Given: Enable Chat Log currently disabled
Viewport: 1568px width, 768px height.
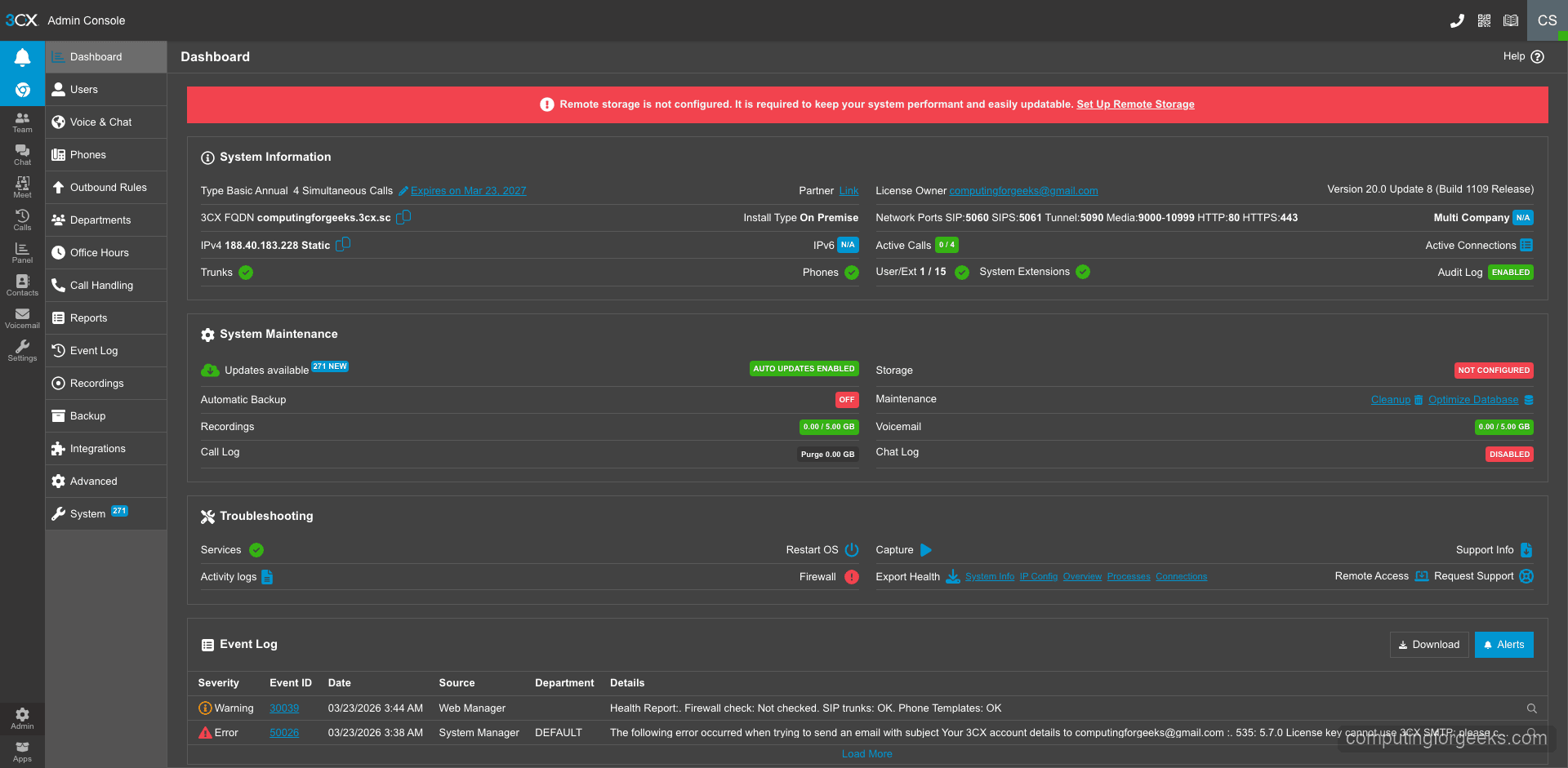Looking at the screenshot, I should (1509, 454).
